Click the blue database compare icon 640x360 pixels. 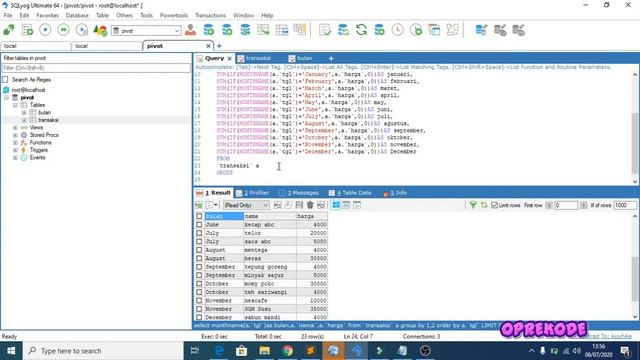(x=481, y=30)
